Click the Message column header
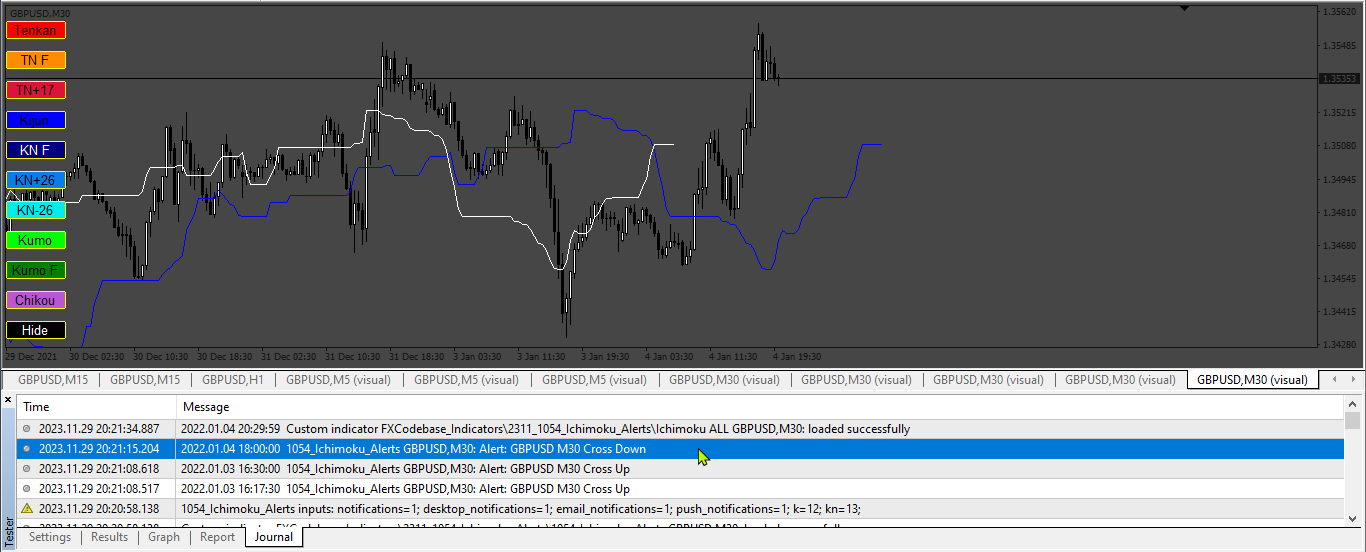The image size is (1366, 552). (x=761, y=407)
